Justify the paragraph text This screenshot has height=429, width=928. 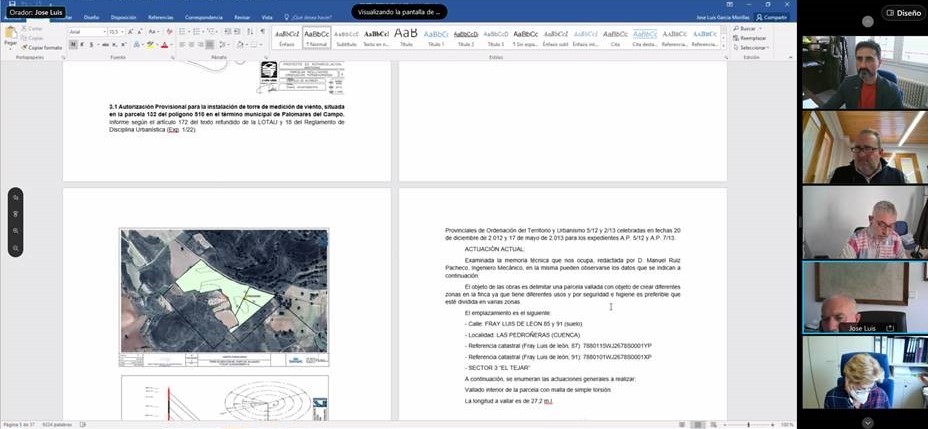point(210,45)
